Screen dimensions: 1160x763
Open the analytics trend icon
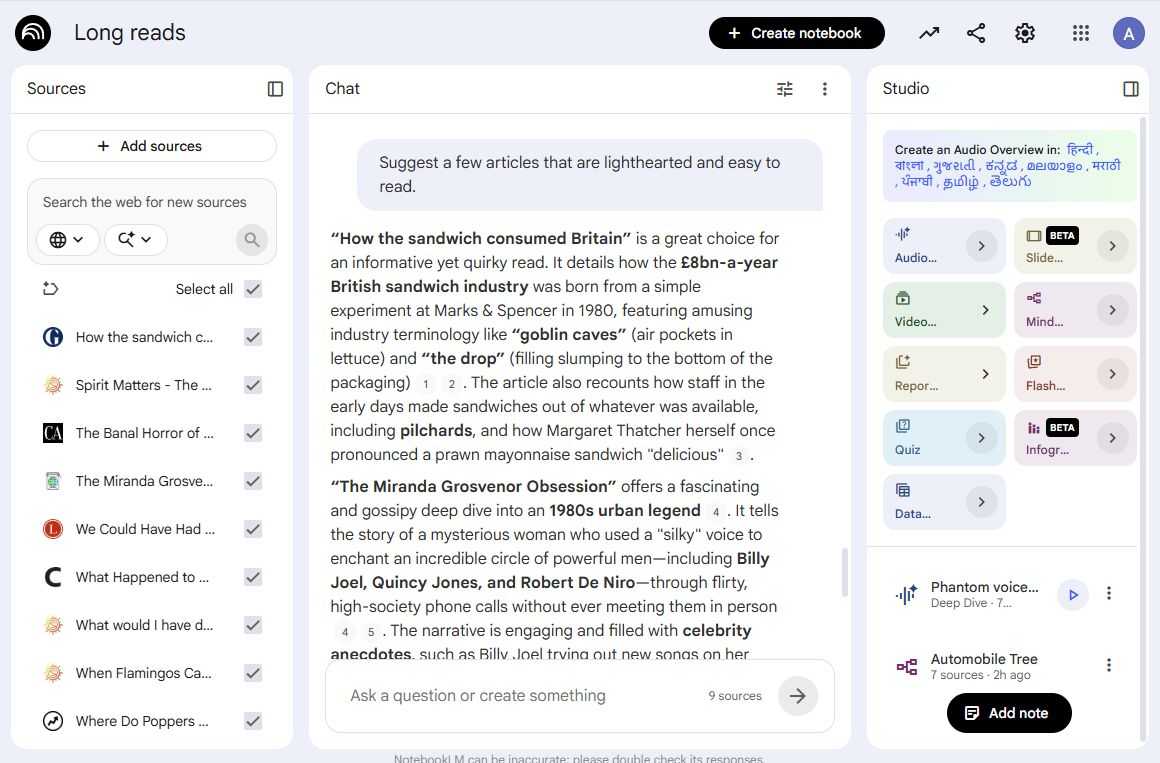(x=929, y=33)
